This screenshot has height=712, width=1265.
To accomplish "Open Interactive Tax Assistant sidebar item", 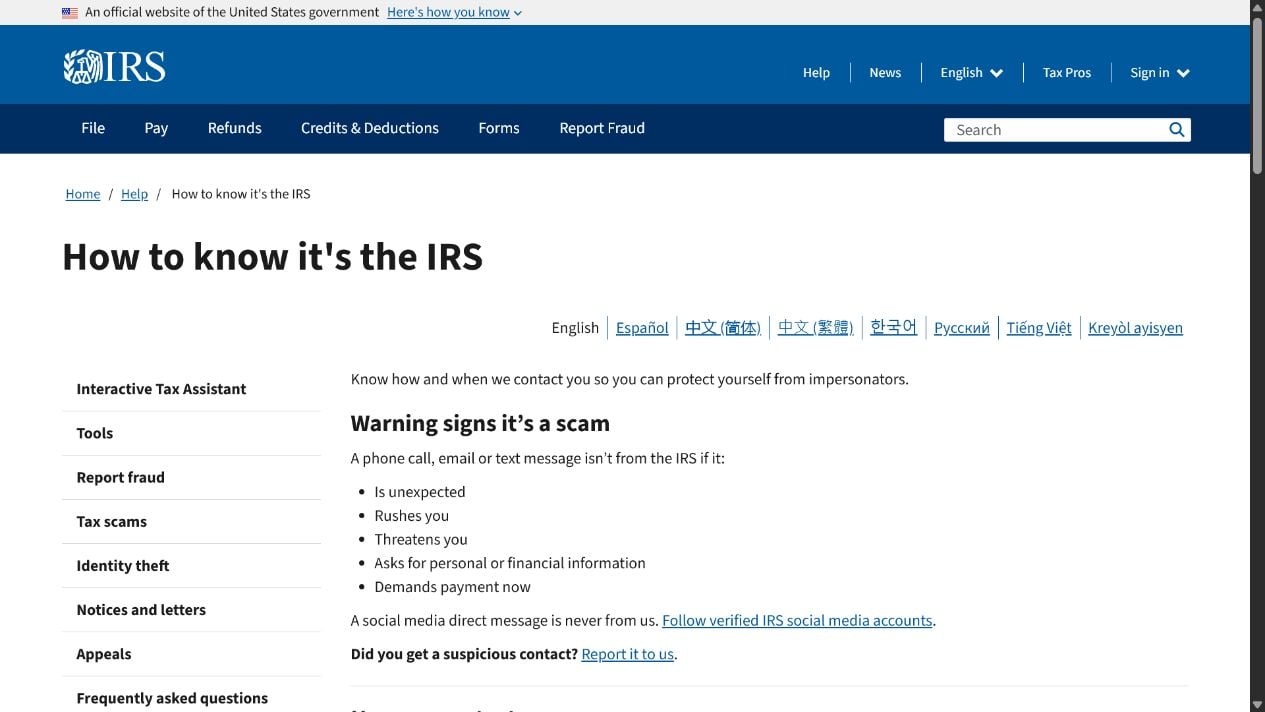I will (191, 389).
